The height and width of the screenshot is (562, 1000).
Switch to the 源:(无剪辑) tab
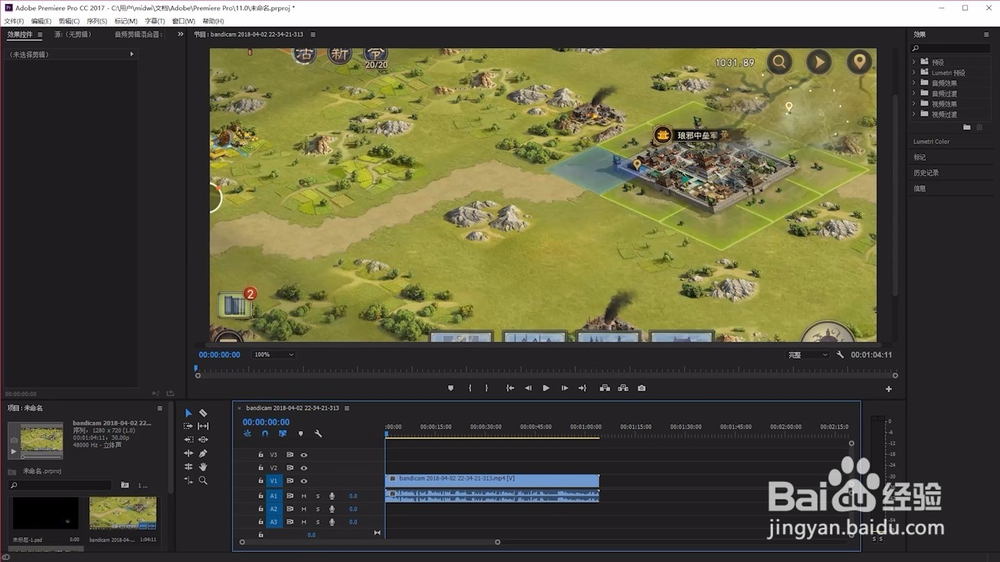(73, 34)
